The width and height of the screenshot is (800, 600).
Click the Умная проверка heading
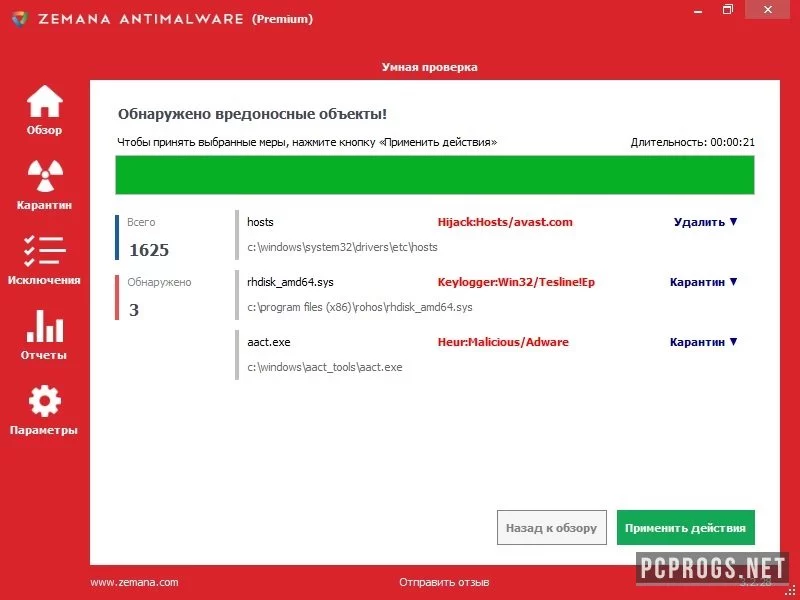click(430, 67)
